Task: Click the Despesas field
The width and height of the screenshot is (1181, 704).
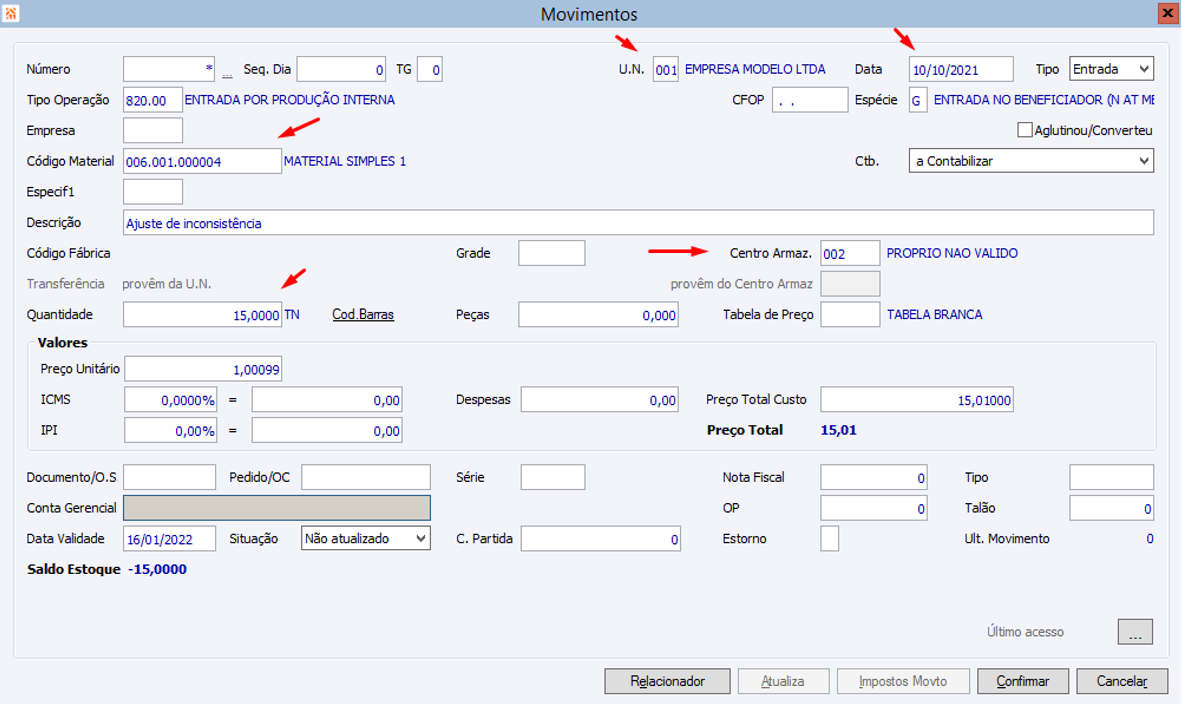Action: 600,400
